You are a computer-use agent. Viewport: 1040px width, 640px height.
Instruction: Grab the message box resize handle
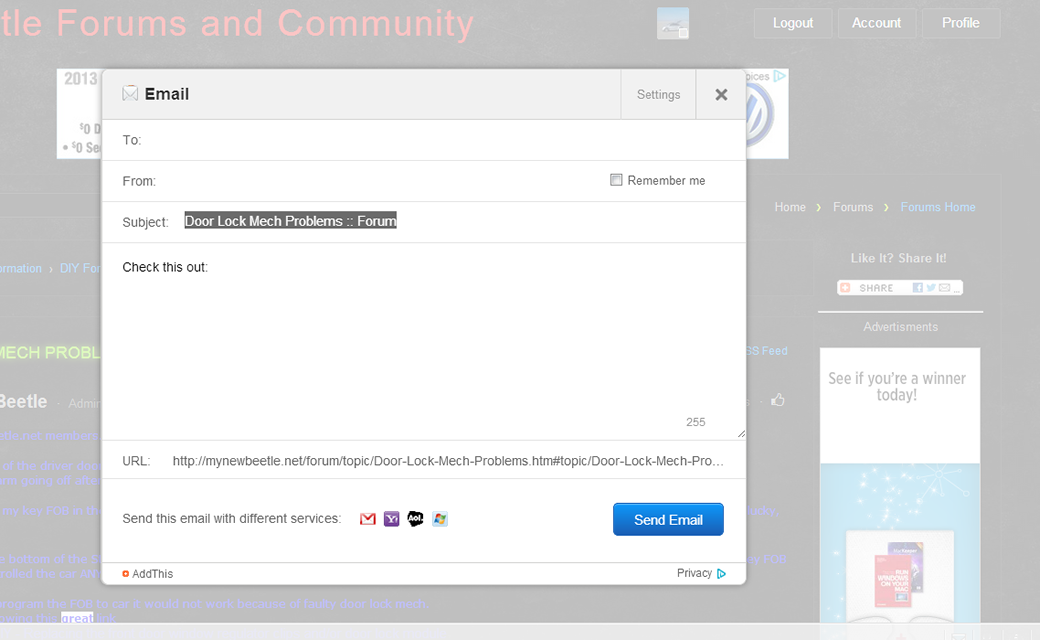point(741,434)
